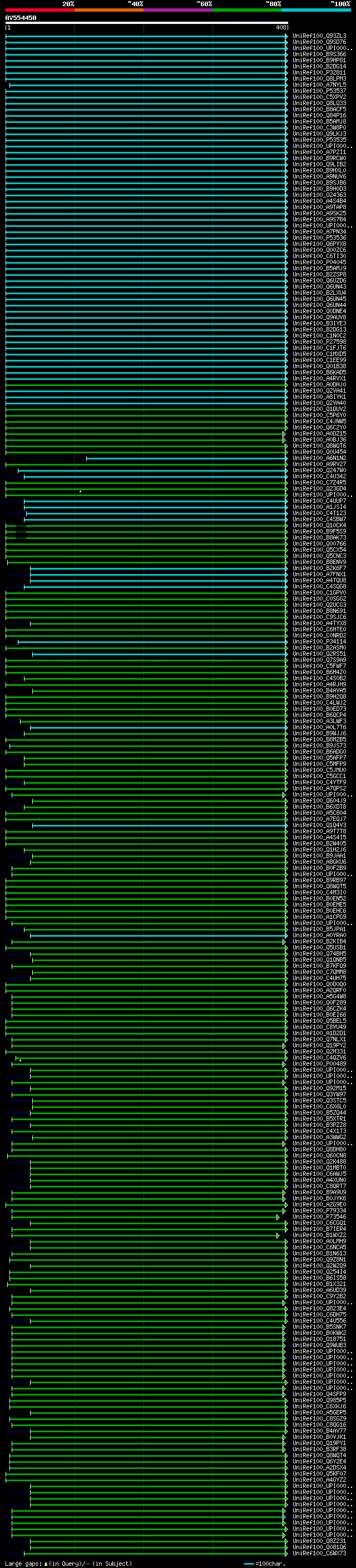Select the UniRef100_A7PN34 label
356x1568 pixels.
[319, 231]
